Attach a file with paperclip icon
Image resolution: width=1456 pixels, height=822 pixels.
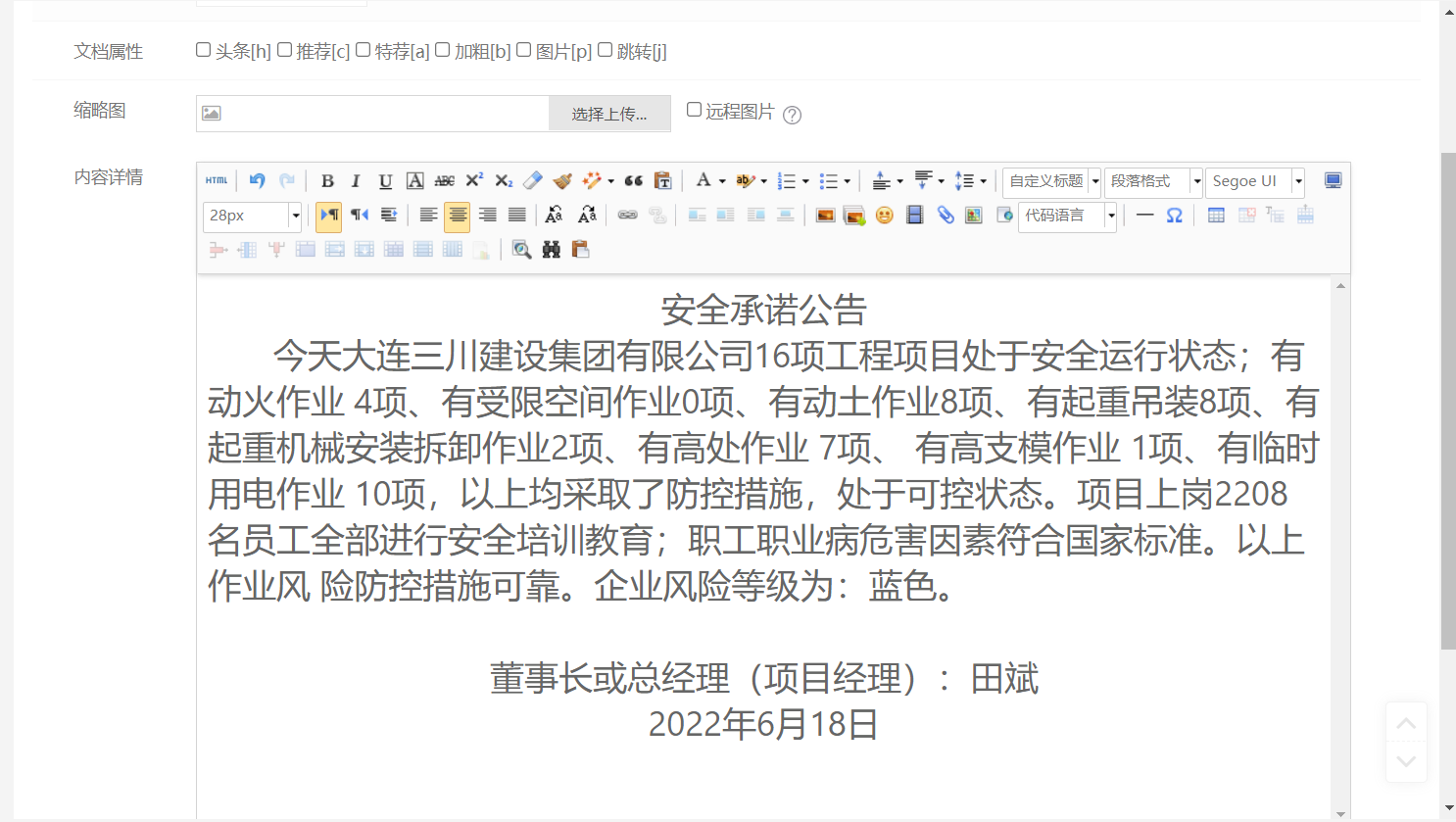tap(945, 216)
